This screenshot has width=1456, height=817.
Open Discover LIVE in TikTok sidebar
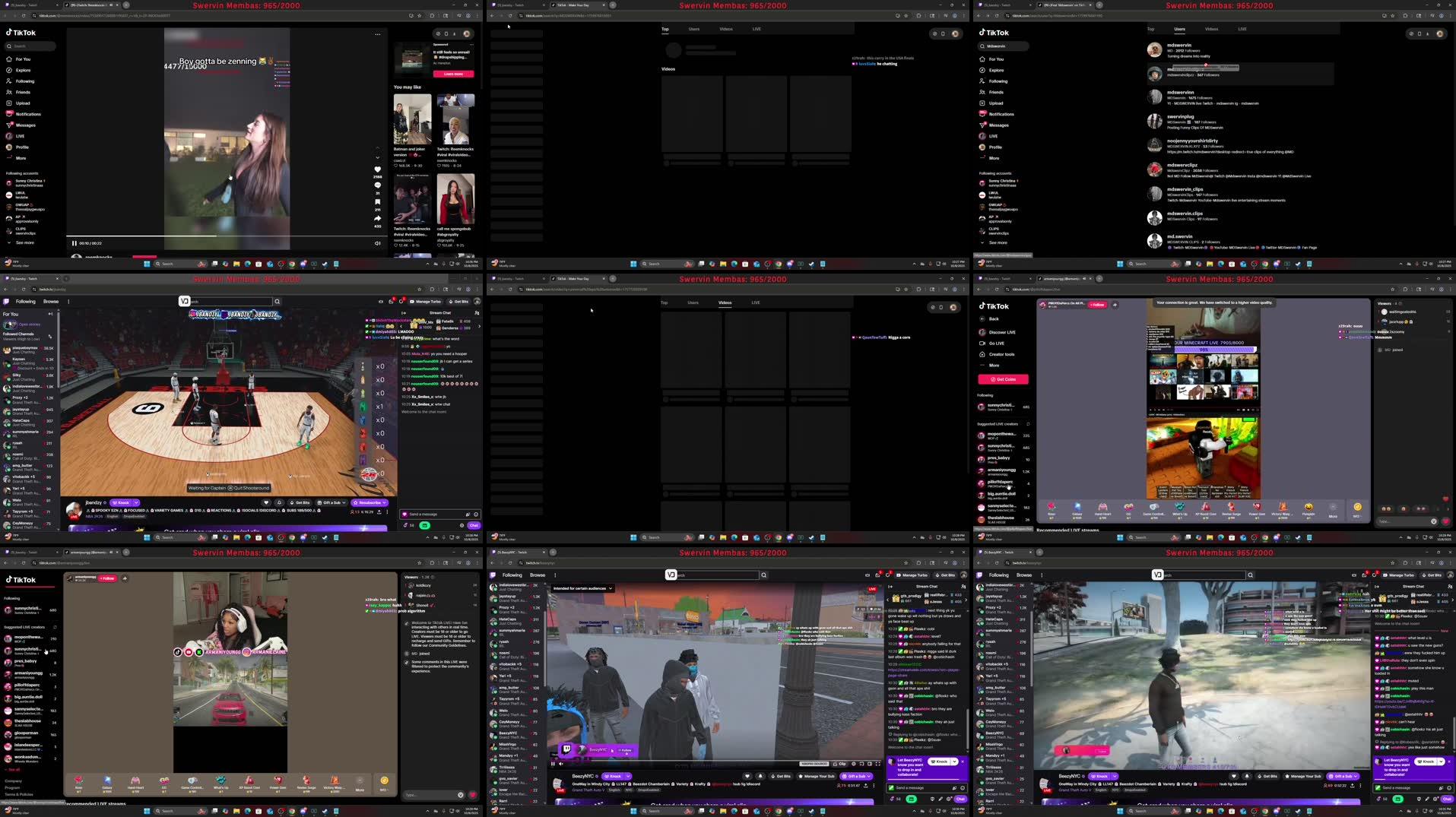coord(1001,332)
